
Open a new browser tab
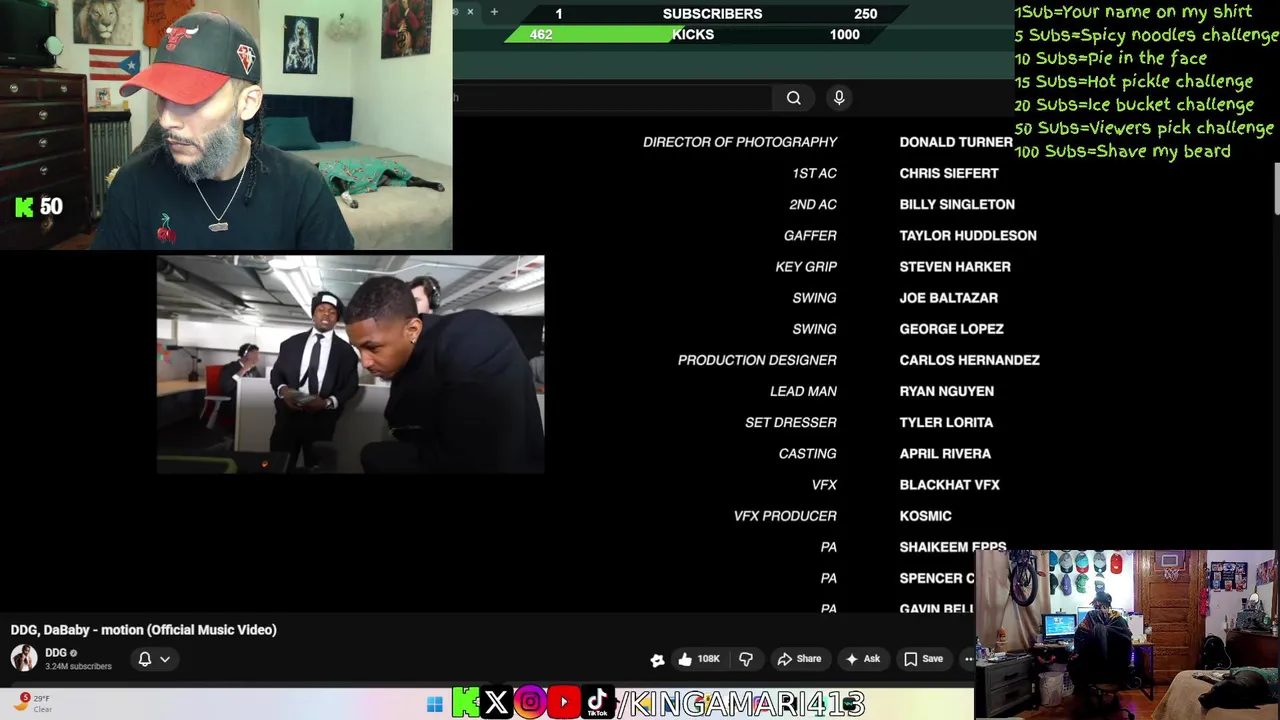(494, 12)
